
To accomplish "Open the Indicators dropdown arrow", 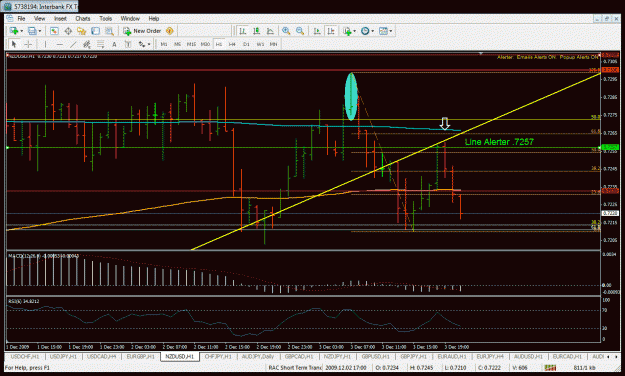I will (x=354, y=31).
